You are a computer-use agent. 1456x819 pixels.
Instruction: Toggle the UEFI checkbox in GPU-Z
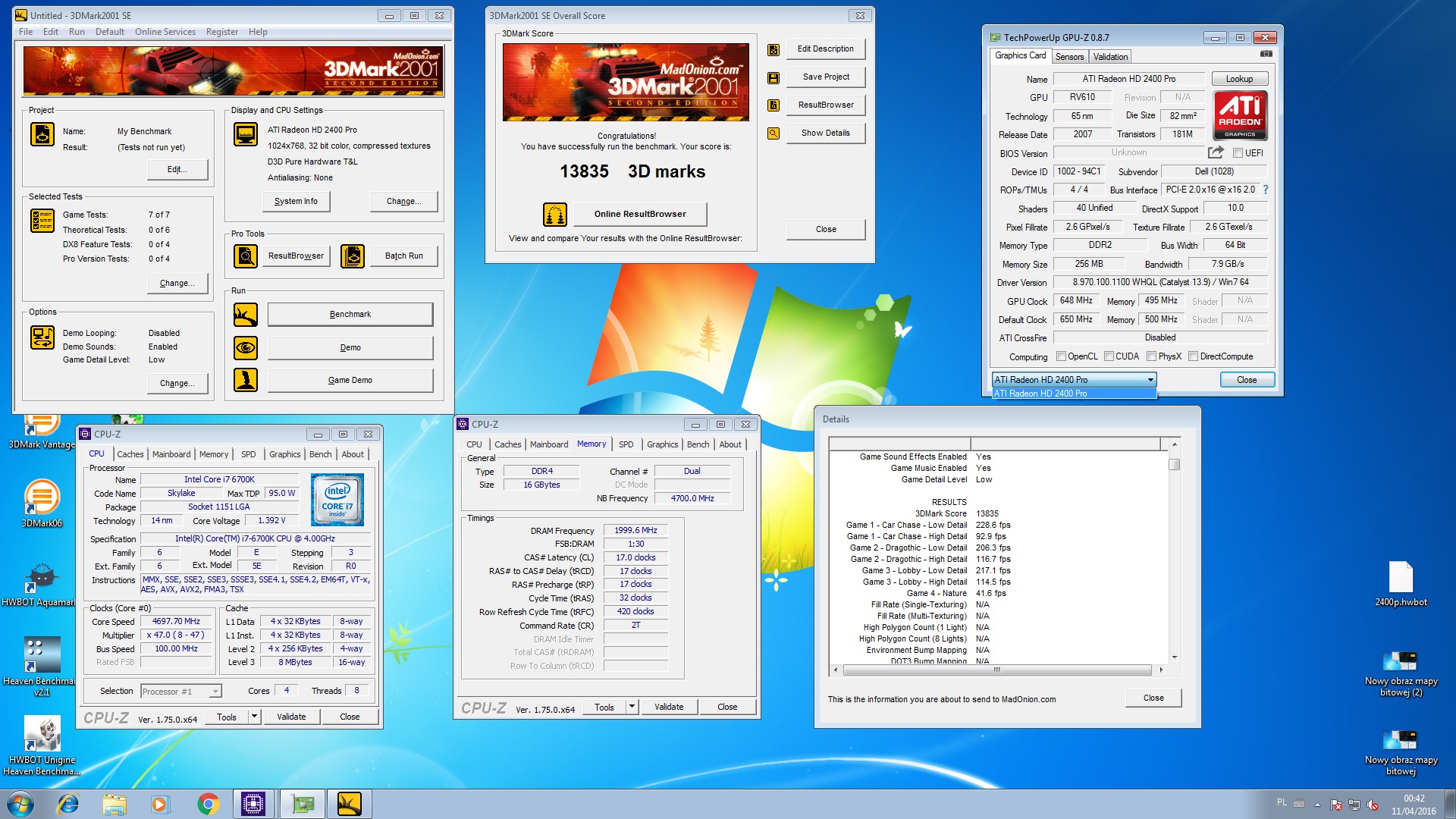click(x=1238, y=153)
